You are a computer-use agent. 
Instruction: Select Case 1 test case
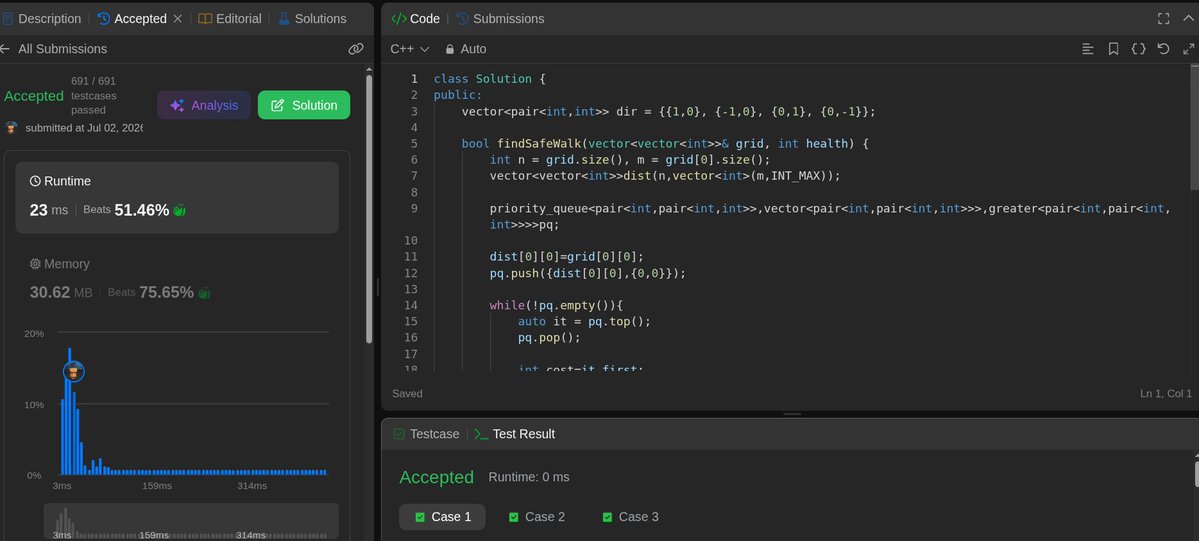click(x=443, y=517)
